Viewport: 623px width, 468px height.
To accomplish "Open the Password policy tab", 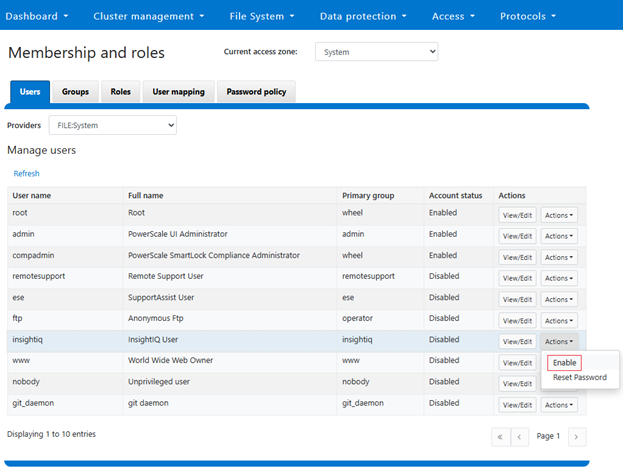I will pos(255,92).
